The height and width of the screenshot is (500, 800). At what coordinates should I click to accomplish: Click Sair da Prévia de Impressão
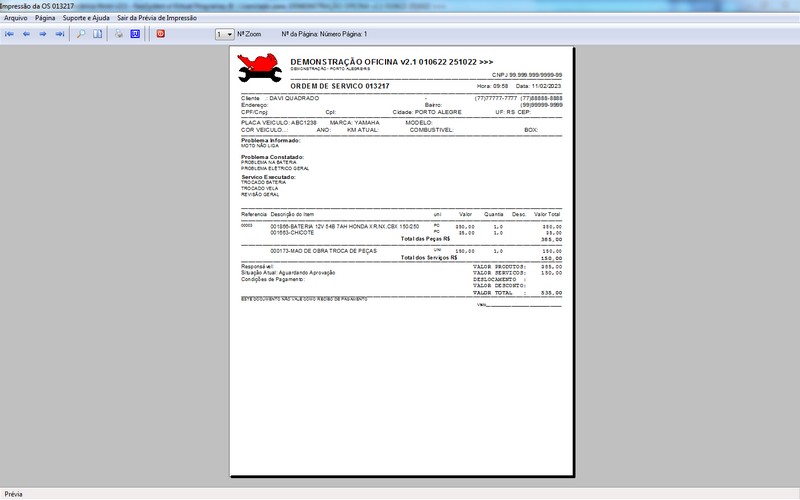157,18
